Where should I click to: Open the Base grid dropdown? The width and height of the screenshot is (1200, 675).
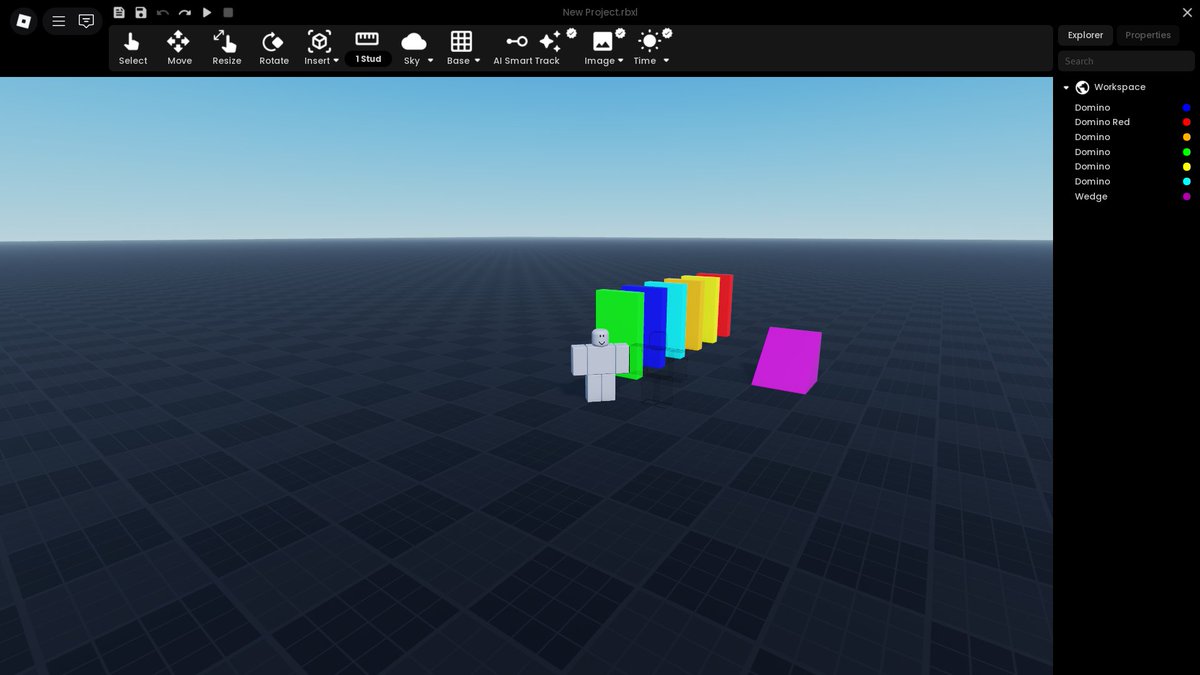[463, 48]
